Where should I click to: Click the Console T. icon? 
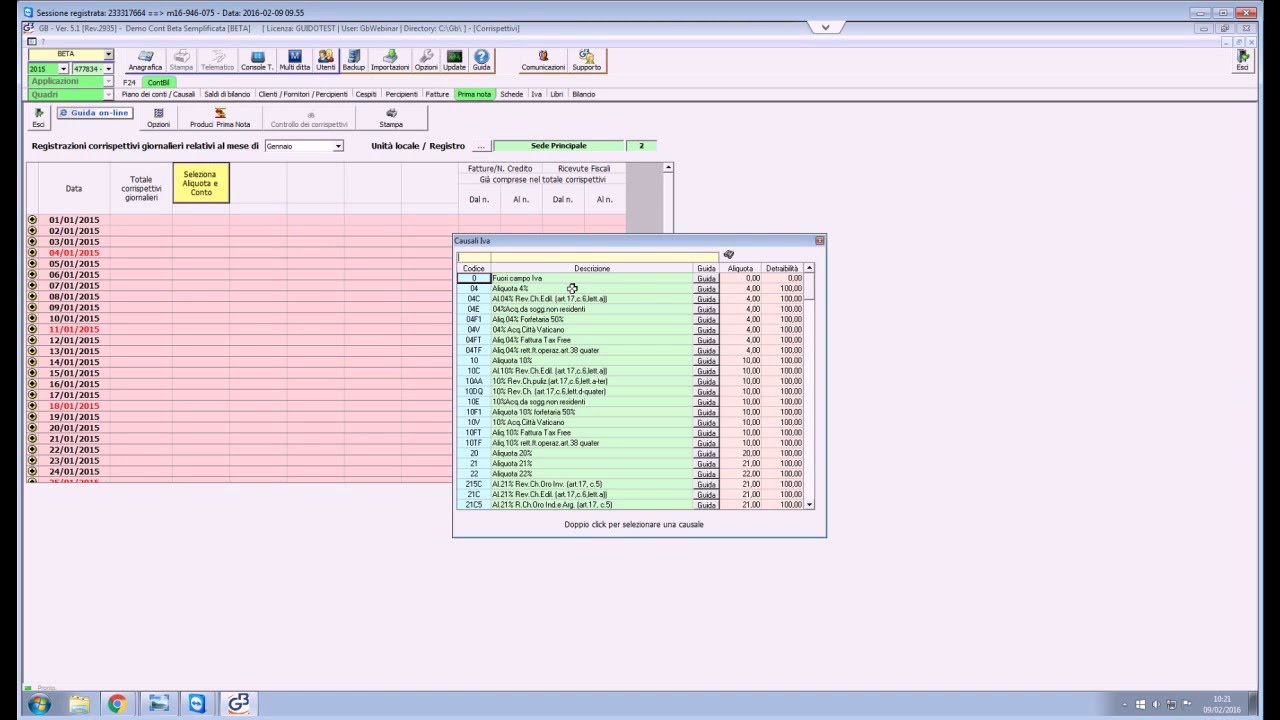tap(257, 60)
